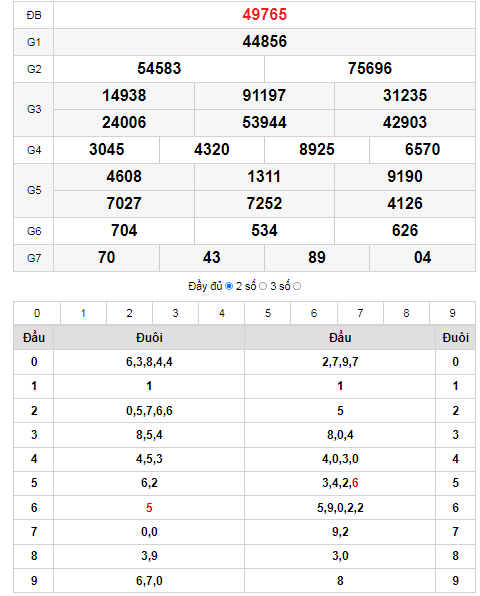The height and width of the screenshot is (596, 480).
Task: Click the left "Đầu" column header
Action: click(x=34, y=338)
